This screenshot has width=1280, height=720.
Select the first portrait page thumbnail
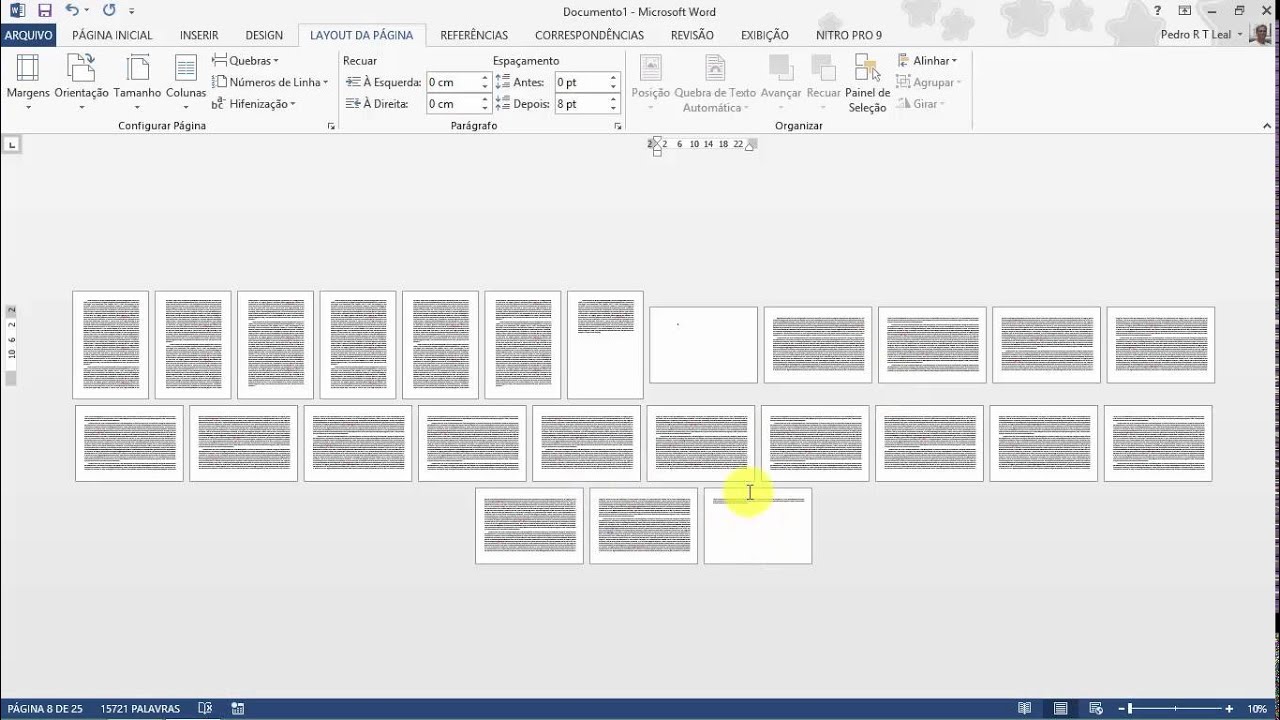[111, 345]
